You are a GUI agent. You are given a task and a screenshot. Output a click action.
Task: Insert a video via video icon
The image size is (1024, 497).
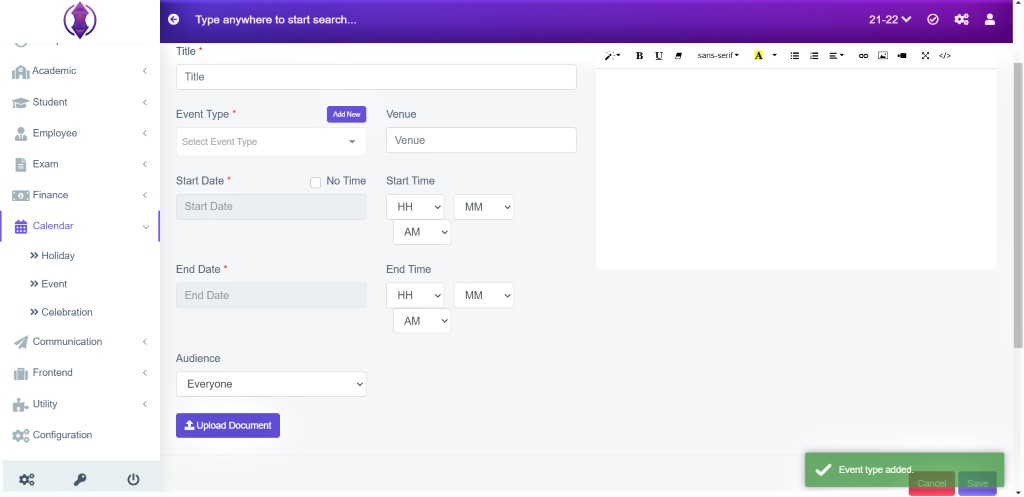click(x=902, y=56)
